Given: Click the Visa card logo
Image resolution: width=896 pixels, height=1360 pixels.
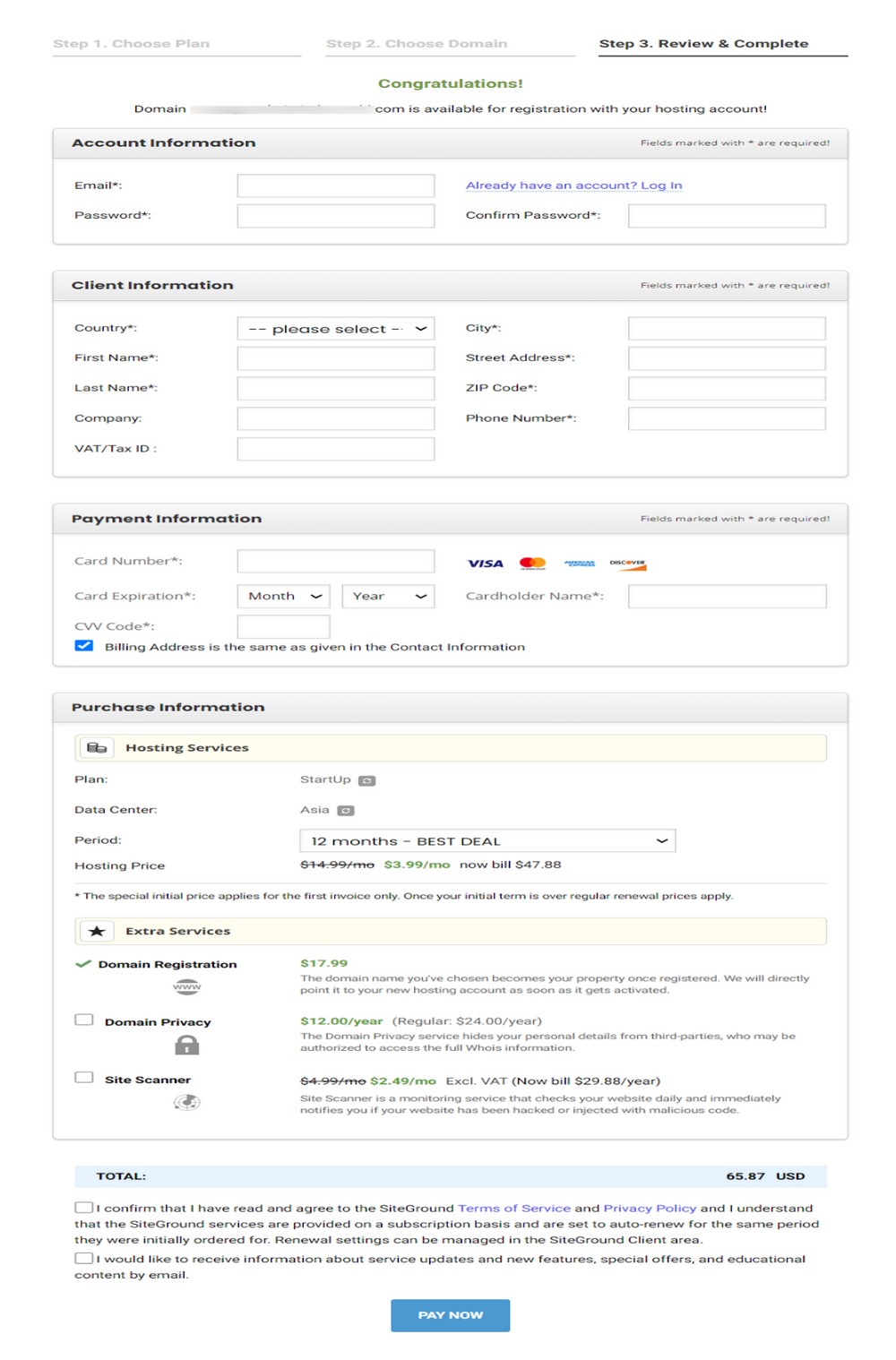Looking at the screenshot, I should pyautogui.click(x=486, y=564).
